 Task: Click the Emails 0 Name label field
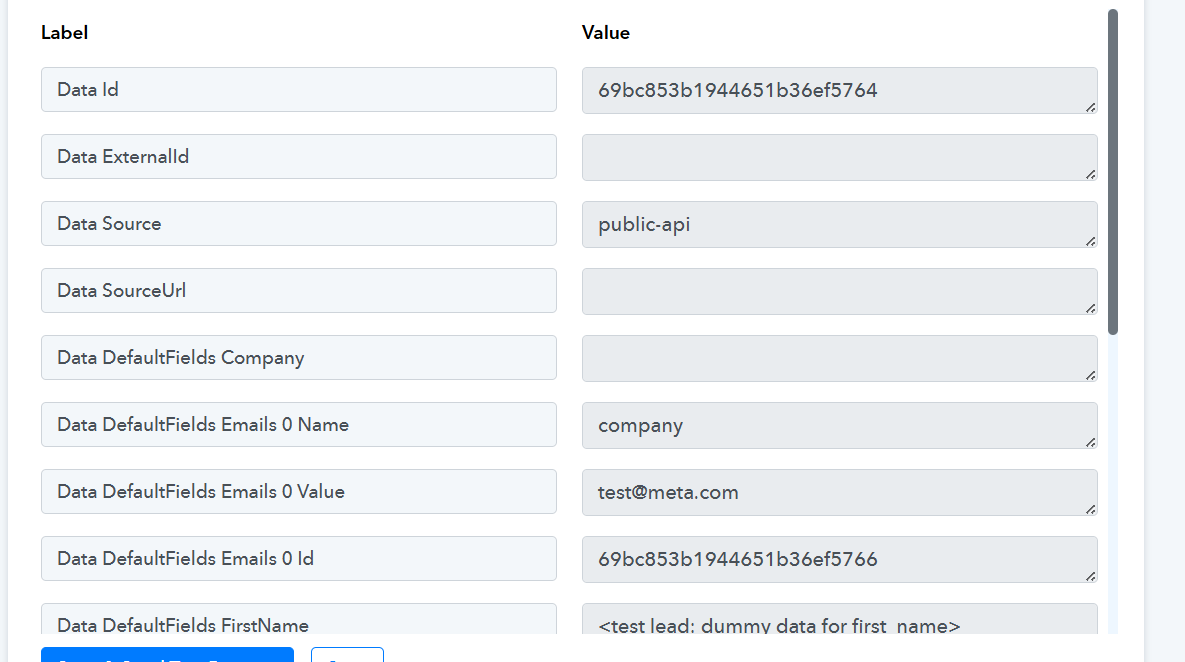pyautogui.click(x=298, y=425)
